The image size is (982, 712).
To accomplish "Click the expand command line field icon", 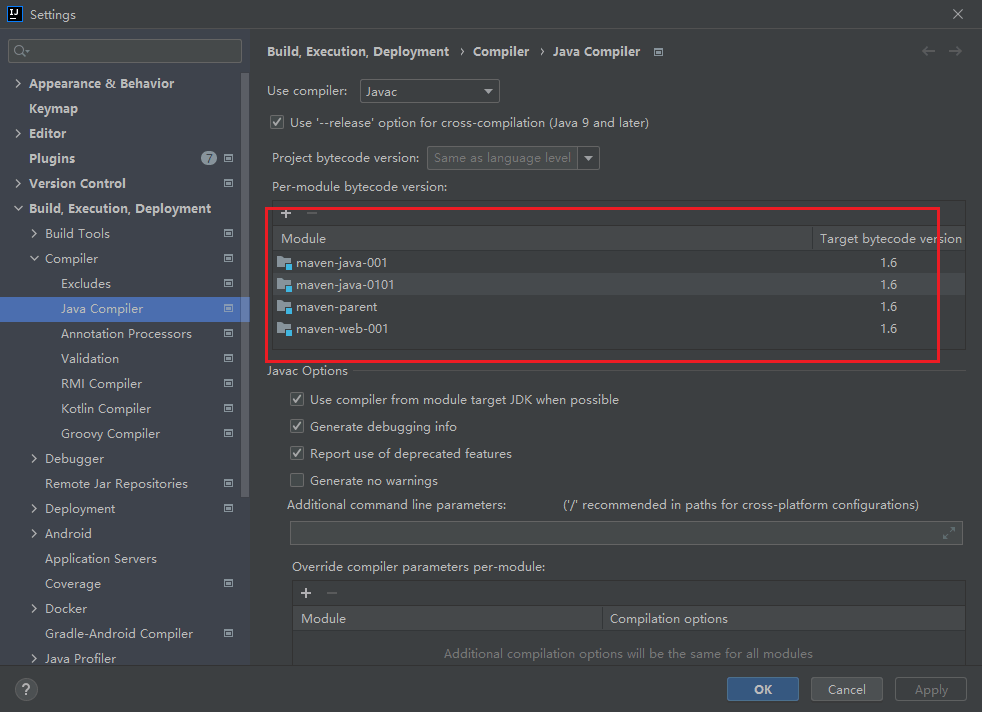I will [x=949, y=533].
